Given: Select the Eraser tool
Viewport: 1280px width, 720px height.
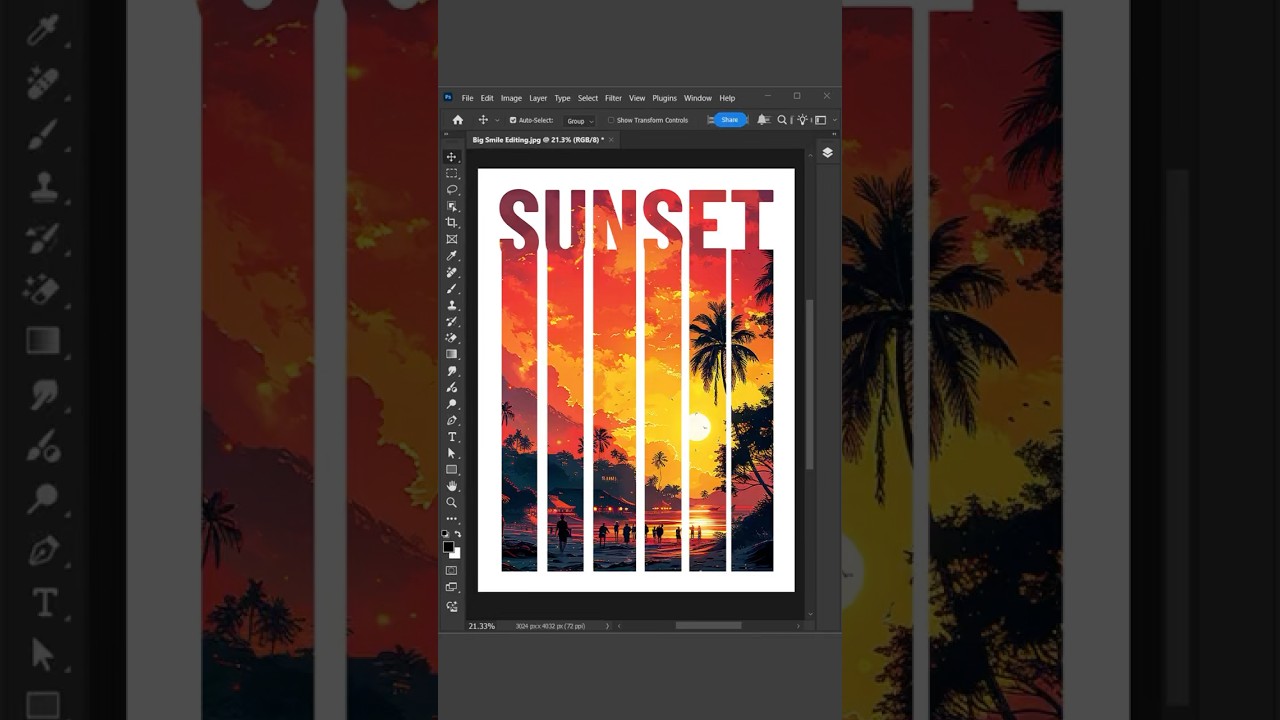Looking at the screenshot, I should 451,338.
